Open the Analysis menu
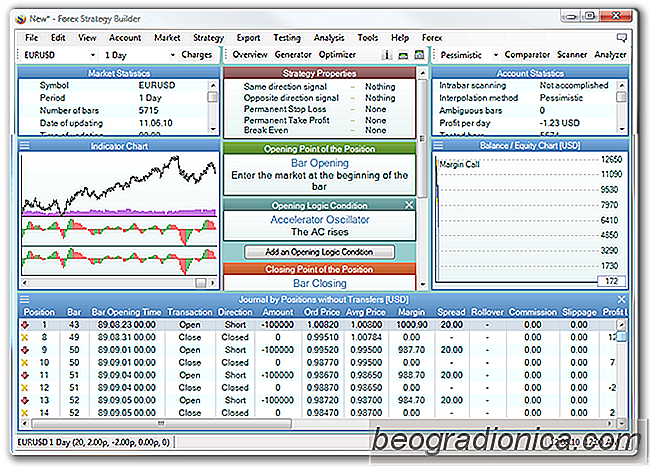The image size is (650, 468). (329, 38)
